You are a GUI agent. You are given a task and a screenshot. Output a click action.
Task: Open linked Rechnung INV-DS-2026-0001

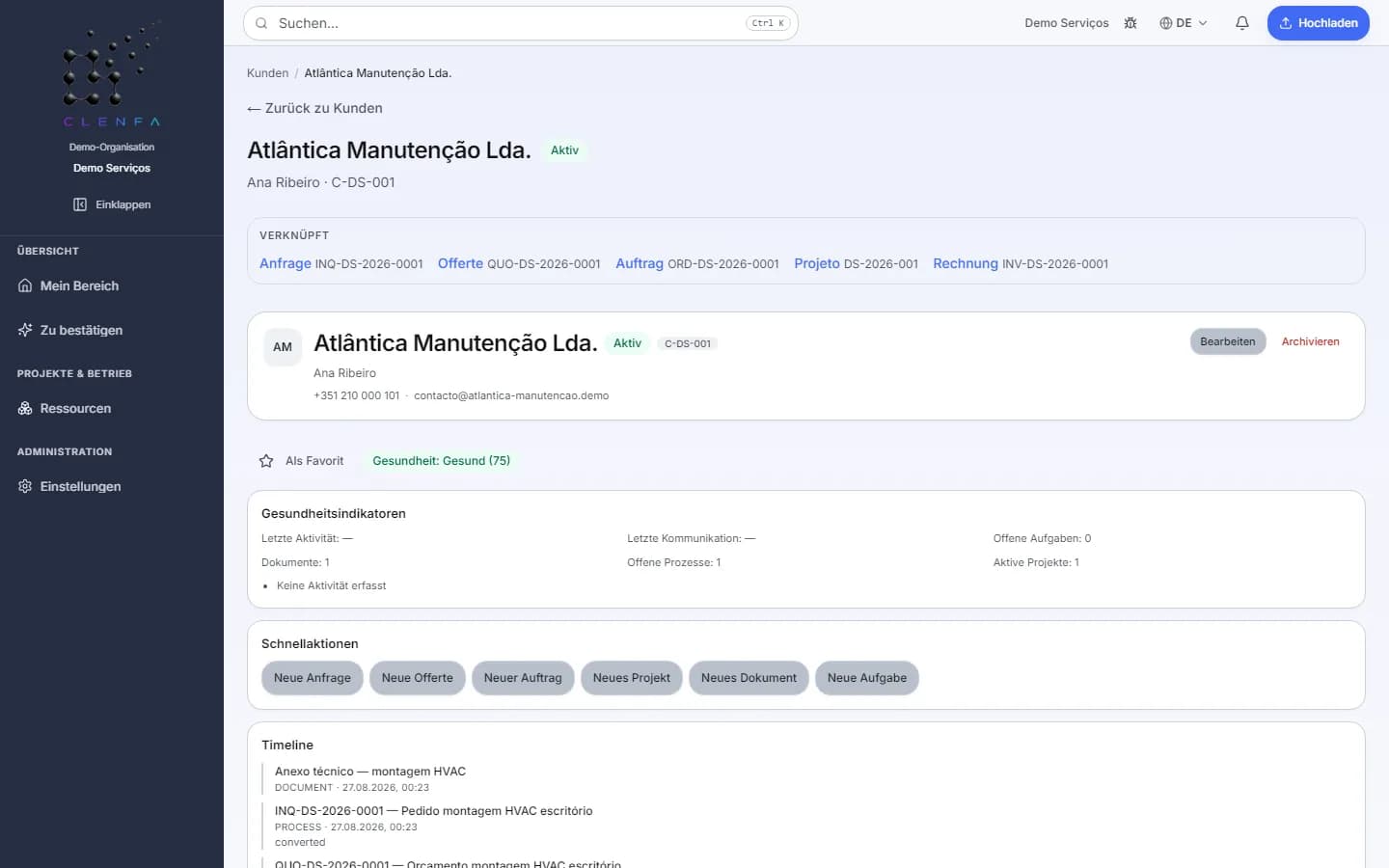tap(1021, 263)
